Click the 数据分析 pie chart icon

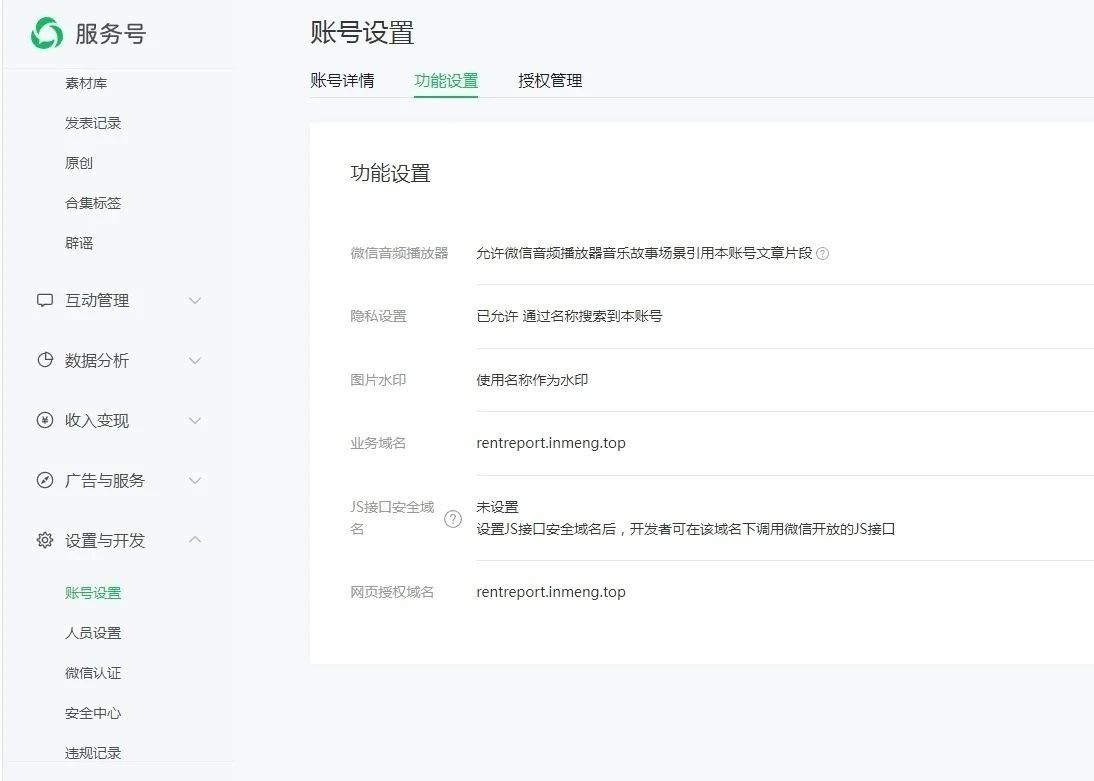[x=45, y=360]
